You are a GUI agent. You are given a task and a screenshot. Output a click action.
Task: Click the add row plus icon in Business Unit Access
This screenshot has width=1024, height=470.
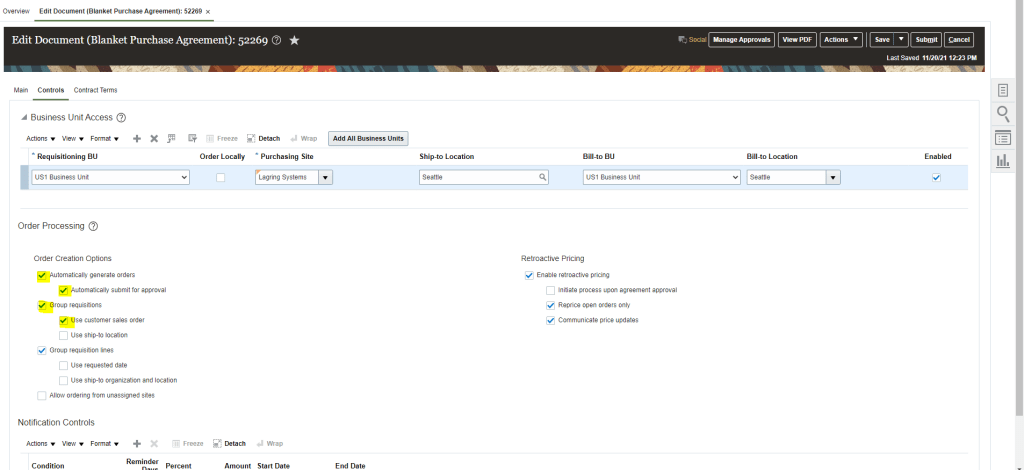(x=137, y=138)
